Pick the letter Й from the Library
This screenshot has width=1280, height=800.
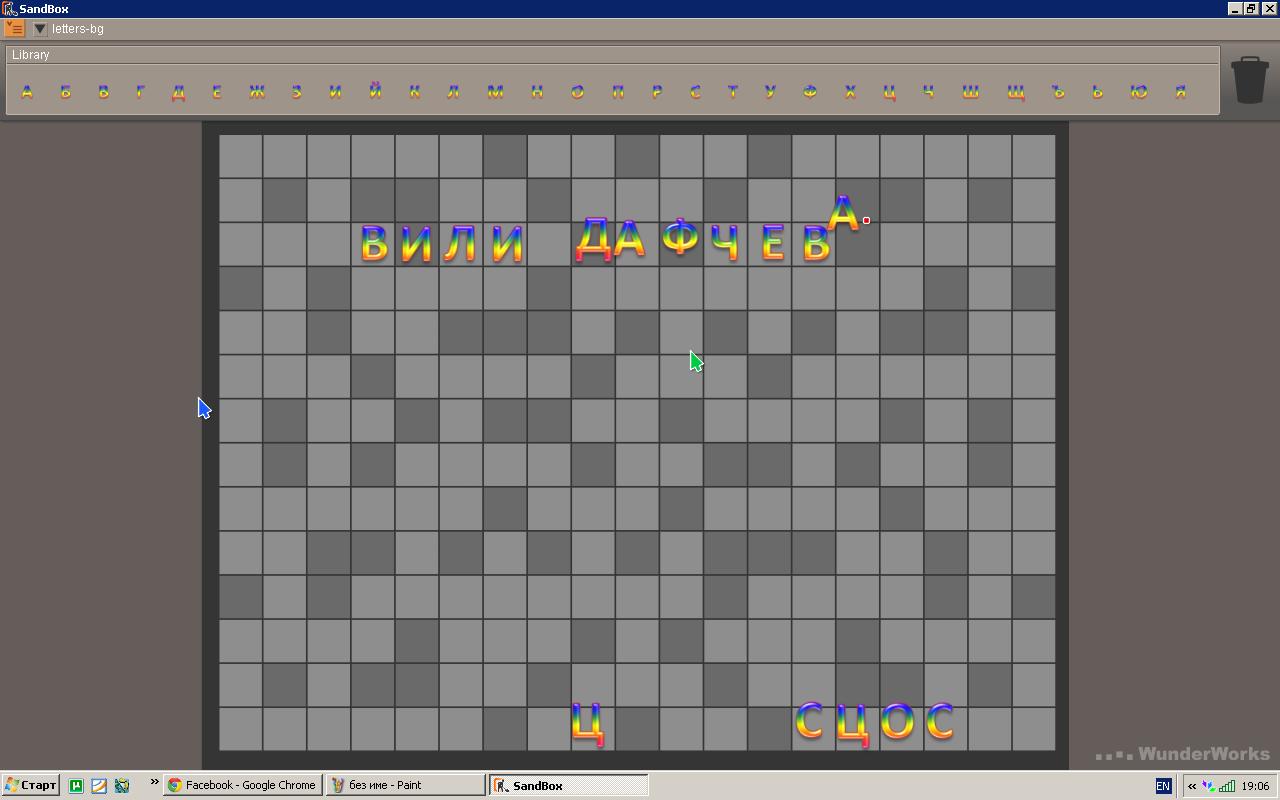[x=375, y=92]
